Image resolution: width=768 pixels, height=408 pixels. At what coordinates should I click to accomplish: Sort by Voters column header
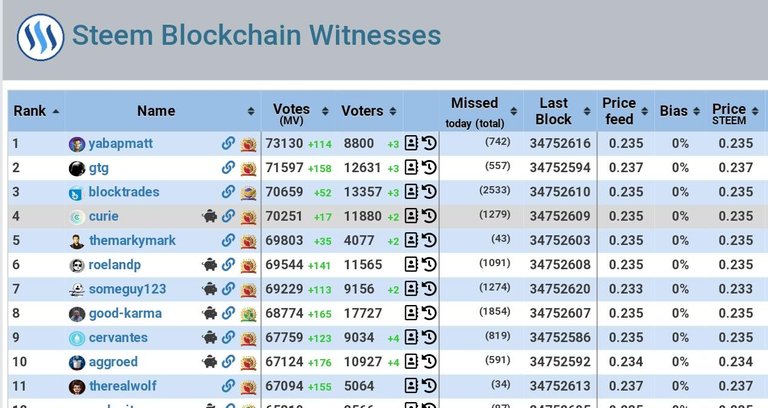pos(368,111)
